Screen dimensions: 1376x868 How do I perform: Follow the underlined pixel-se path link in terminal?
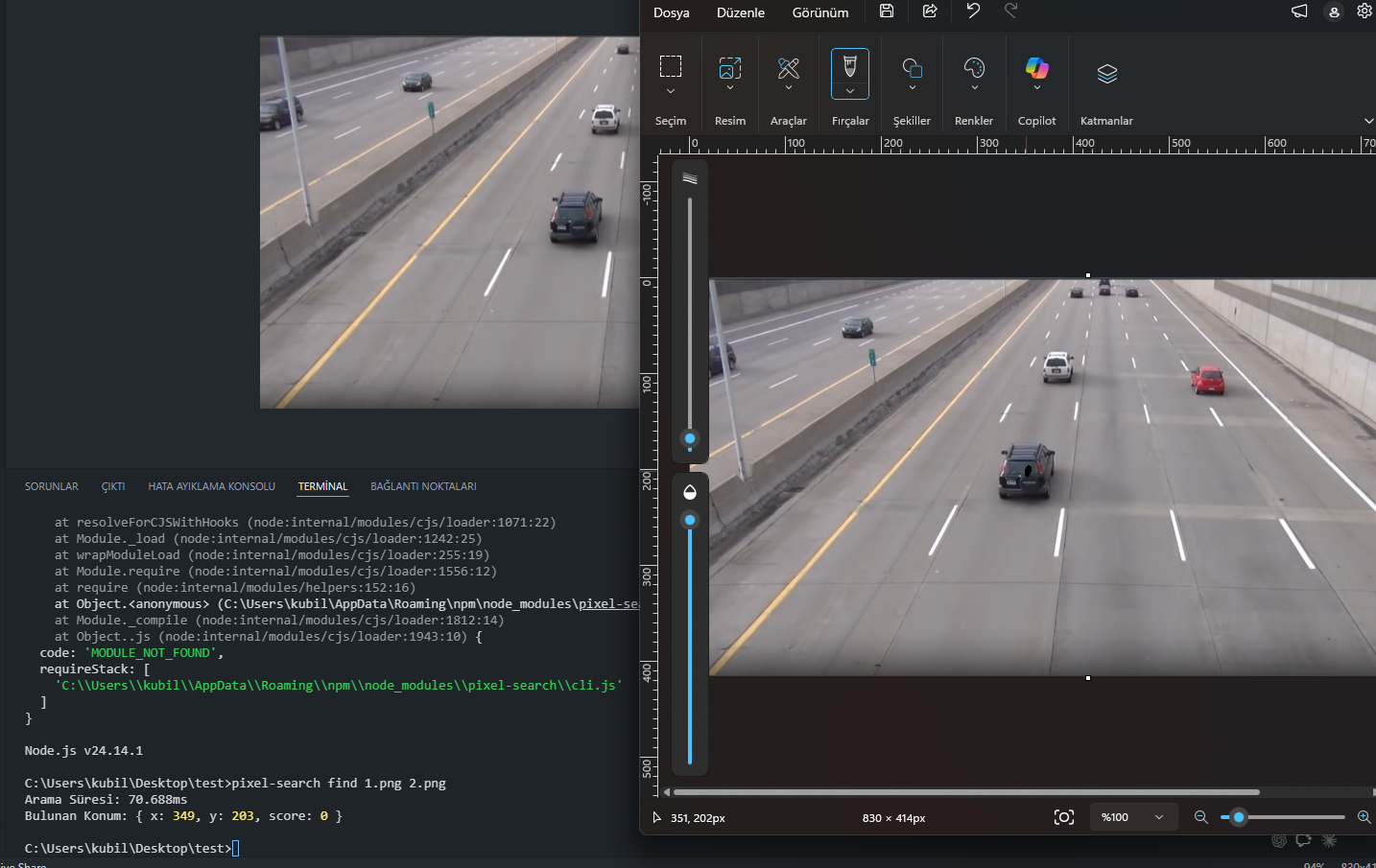click(x=608, y=604)
